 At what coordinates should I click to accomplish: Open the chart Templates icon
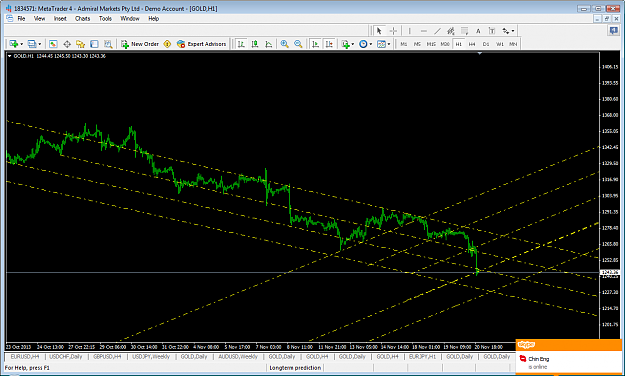381,44
